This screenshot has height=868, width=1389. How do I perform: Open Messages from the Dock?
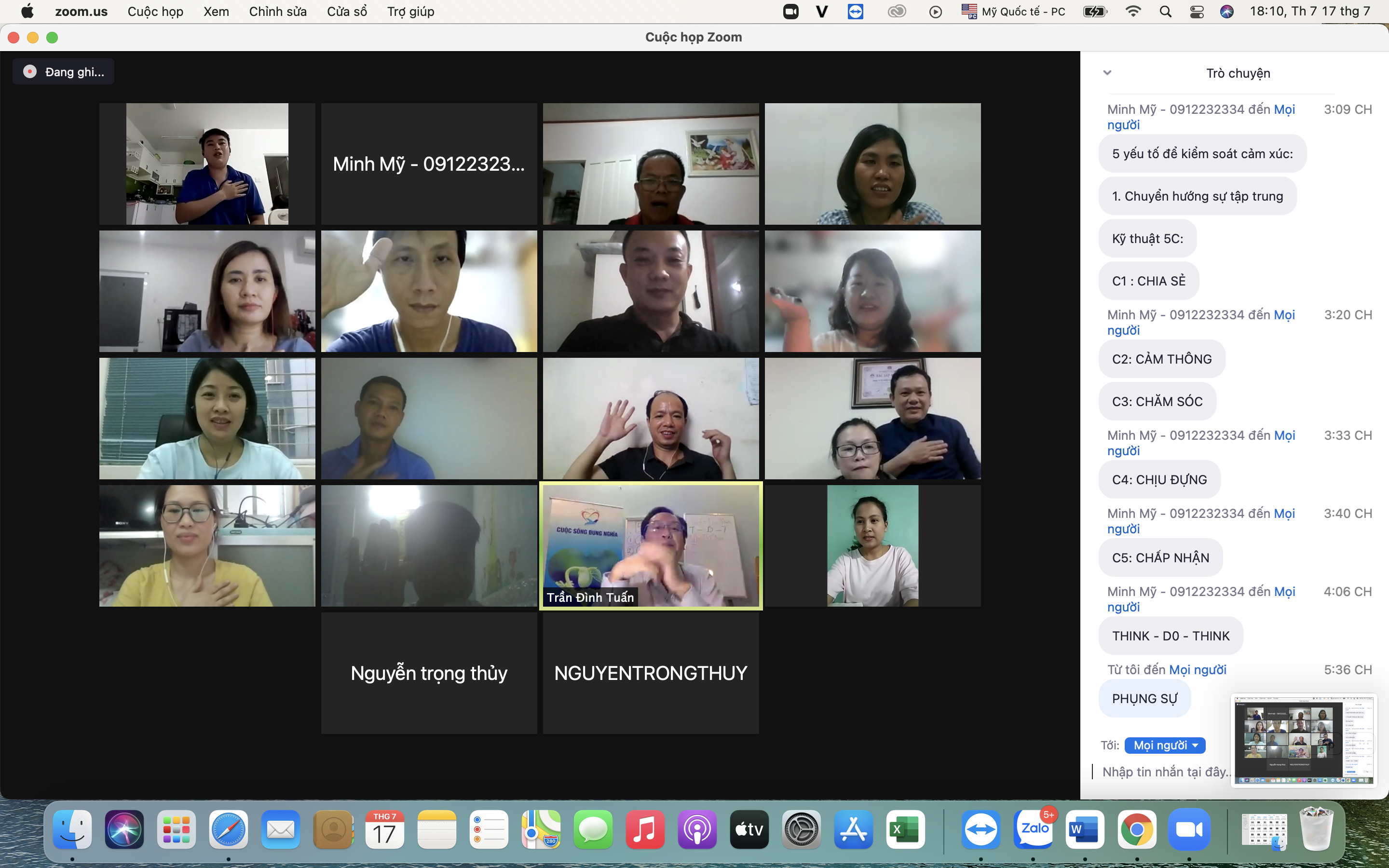tap(593, 829)
